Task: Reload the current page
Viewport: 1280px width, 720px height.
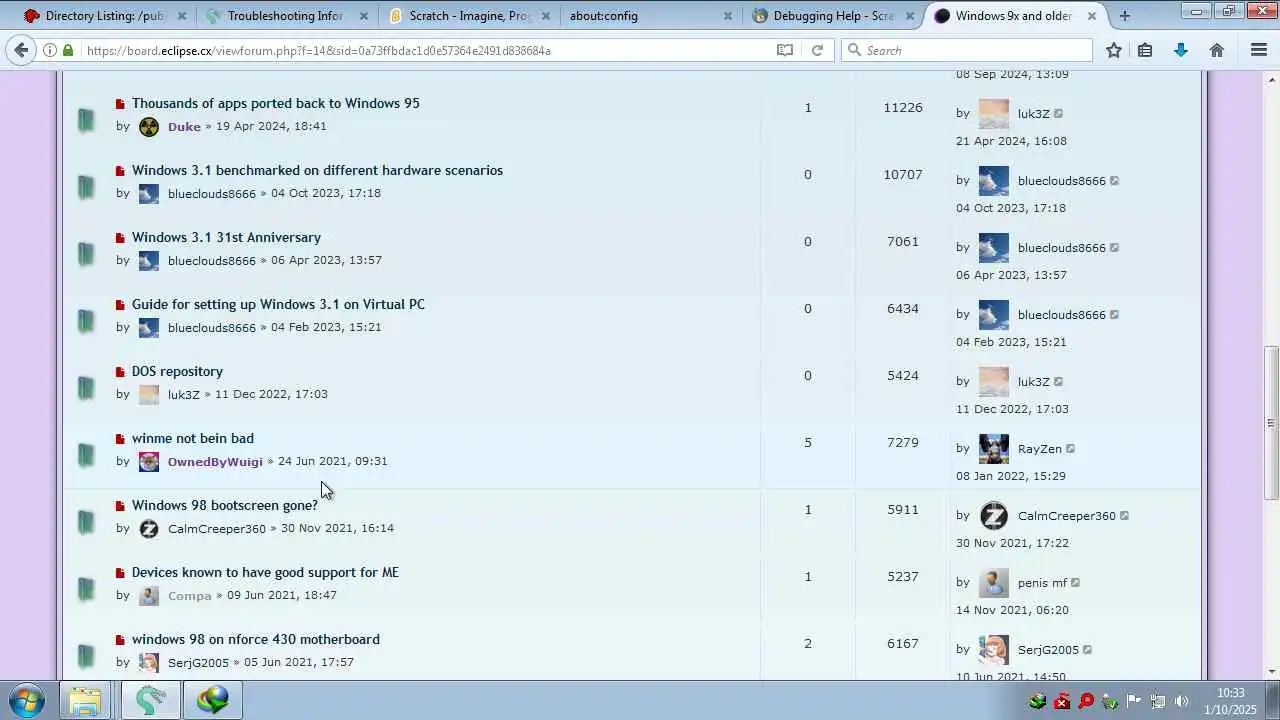Action: 817,50
